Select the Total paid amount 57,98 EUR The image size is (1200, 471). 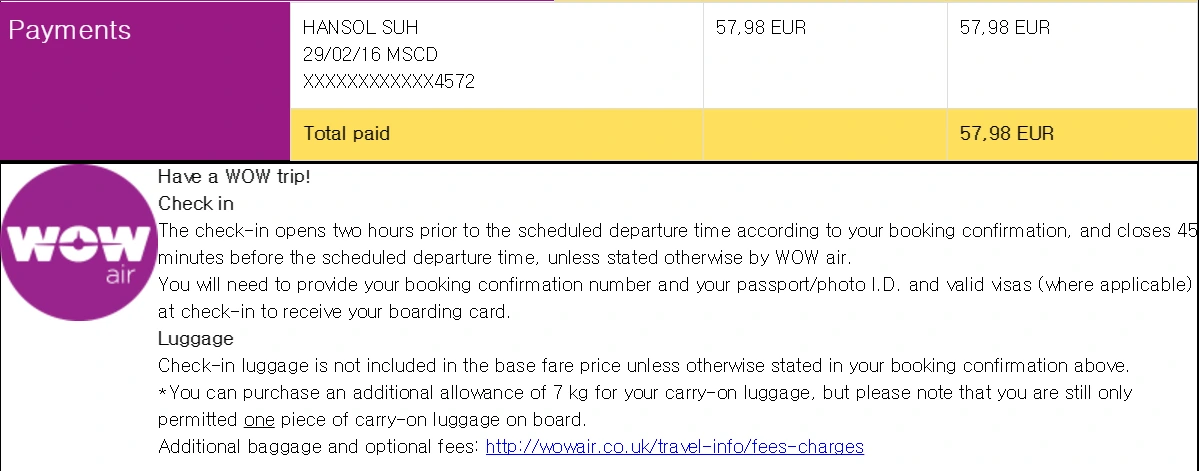point(1006,133)
